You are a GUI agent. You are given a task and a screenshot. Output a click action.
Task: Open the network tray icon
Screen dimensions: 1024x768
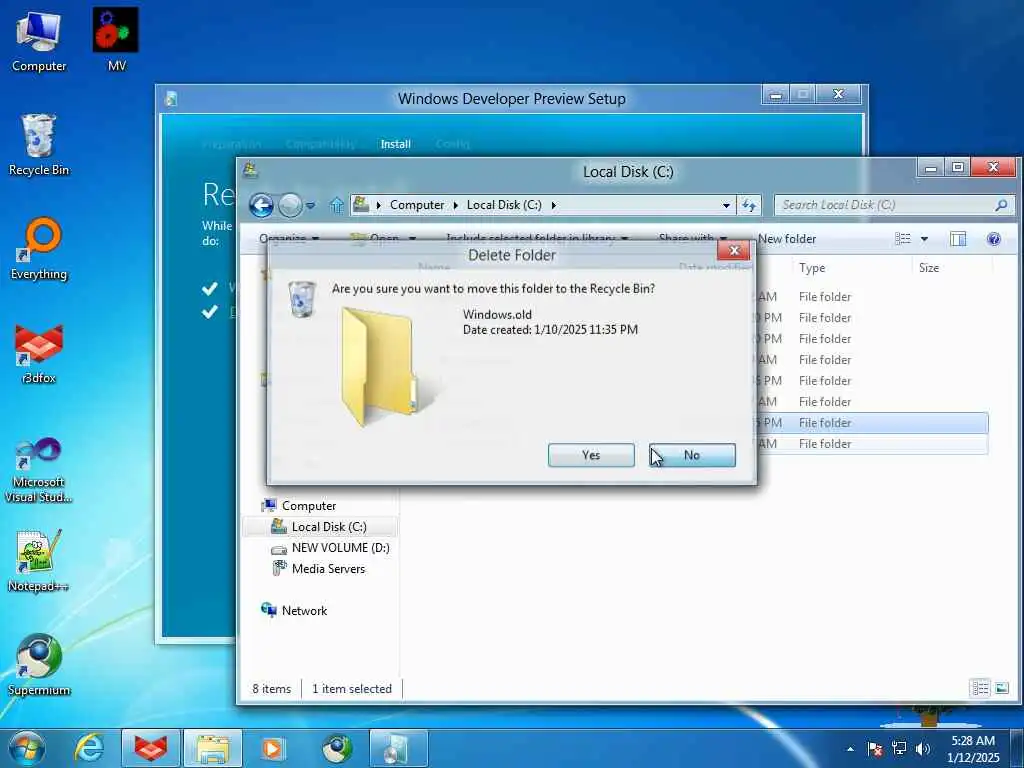[x=899, y=749]
